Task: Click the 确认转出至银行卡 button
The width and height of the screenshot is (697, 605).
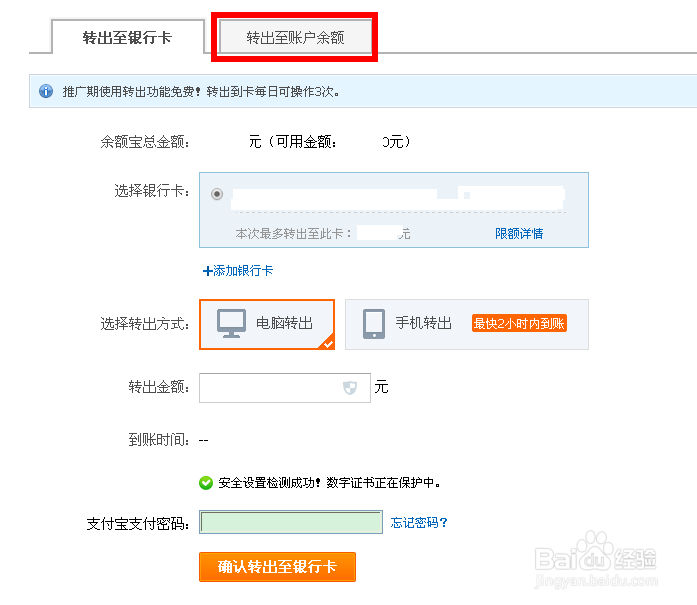Action: point(277,567)
